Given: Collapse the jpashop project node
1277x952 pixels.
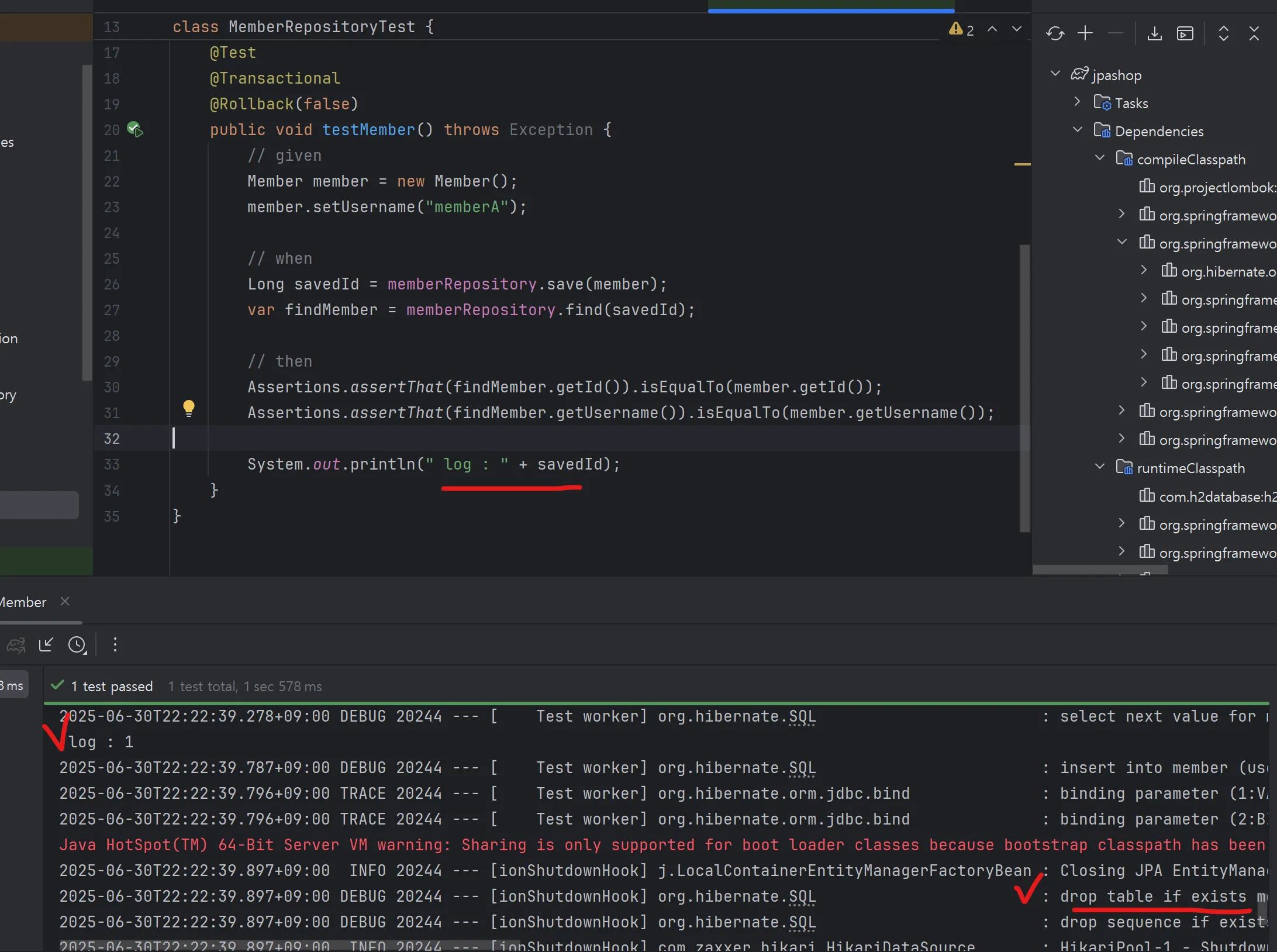Looking at the screenshot, I should point(1055,74).
